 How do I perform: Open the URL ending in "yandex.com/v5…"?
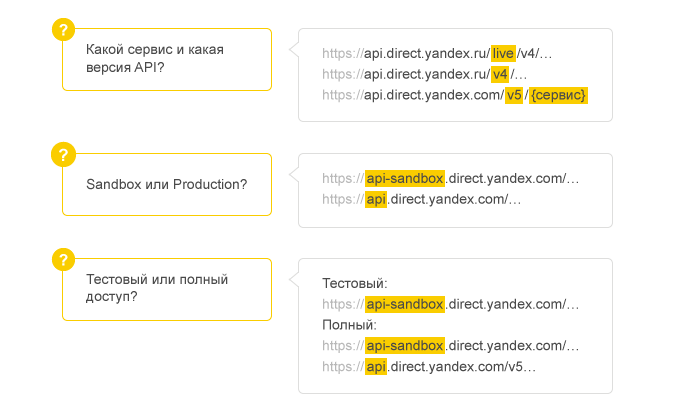[430, 367]
